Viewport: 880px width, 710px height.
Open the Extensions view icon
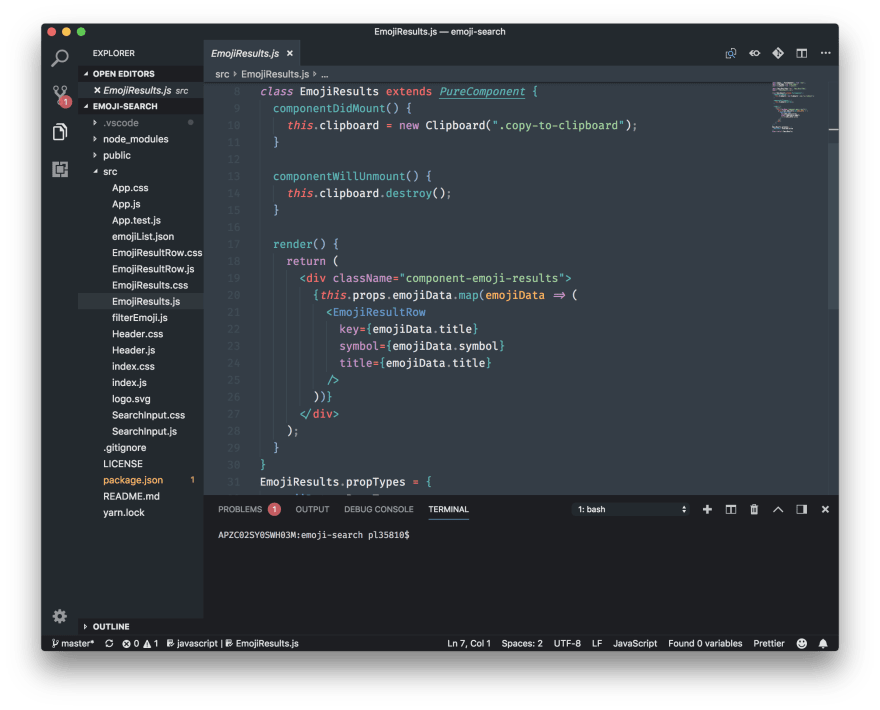(x=59, y=169)
